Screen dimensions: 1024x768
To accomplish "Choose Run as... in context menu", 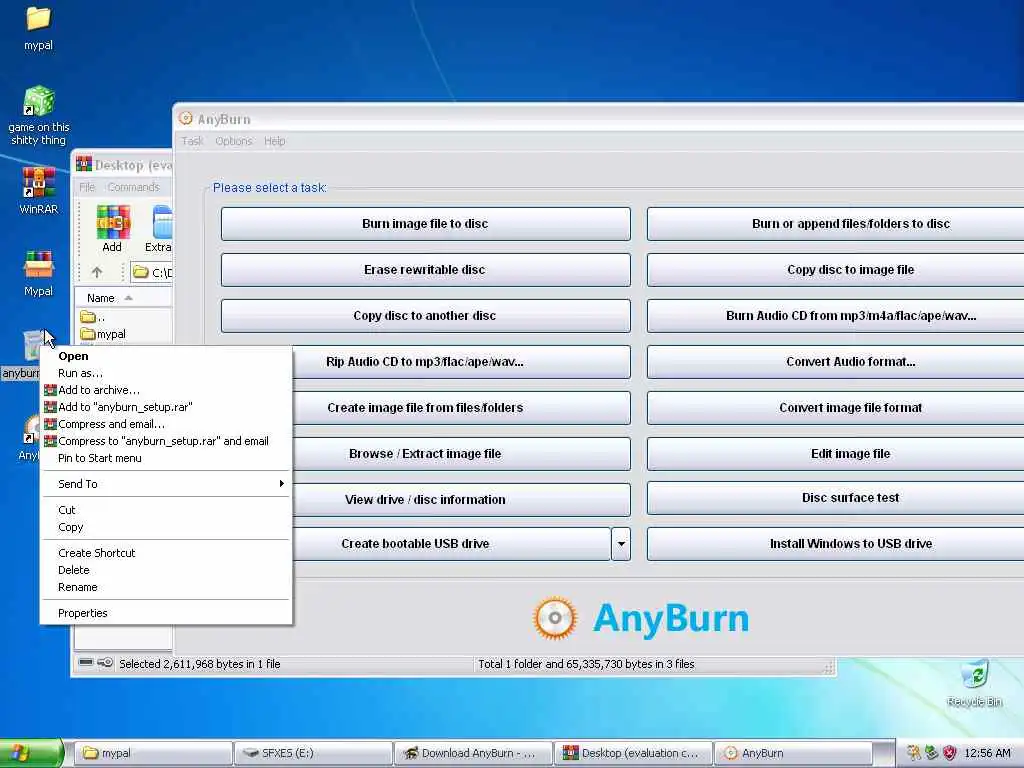I will click(x=166, y=373).
